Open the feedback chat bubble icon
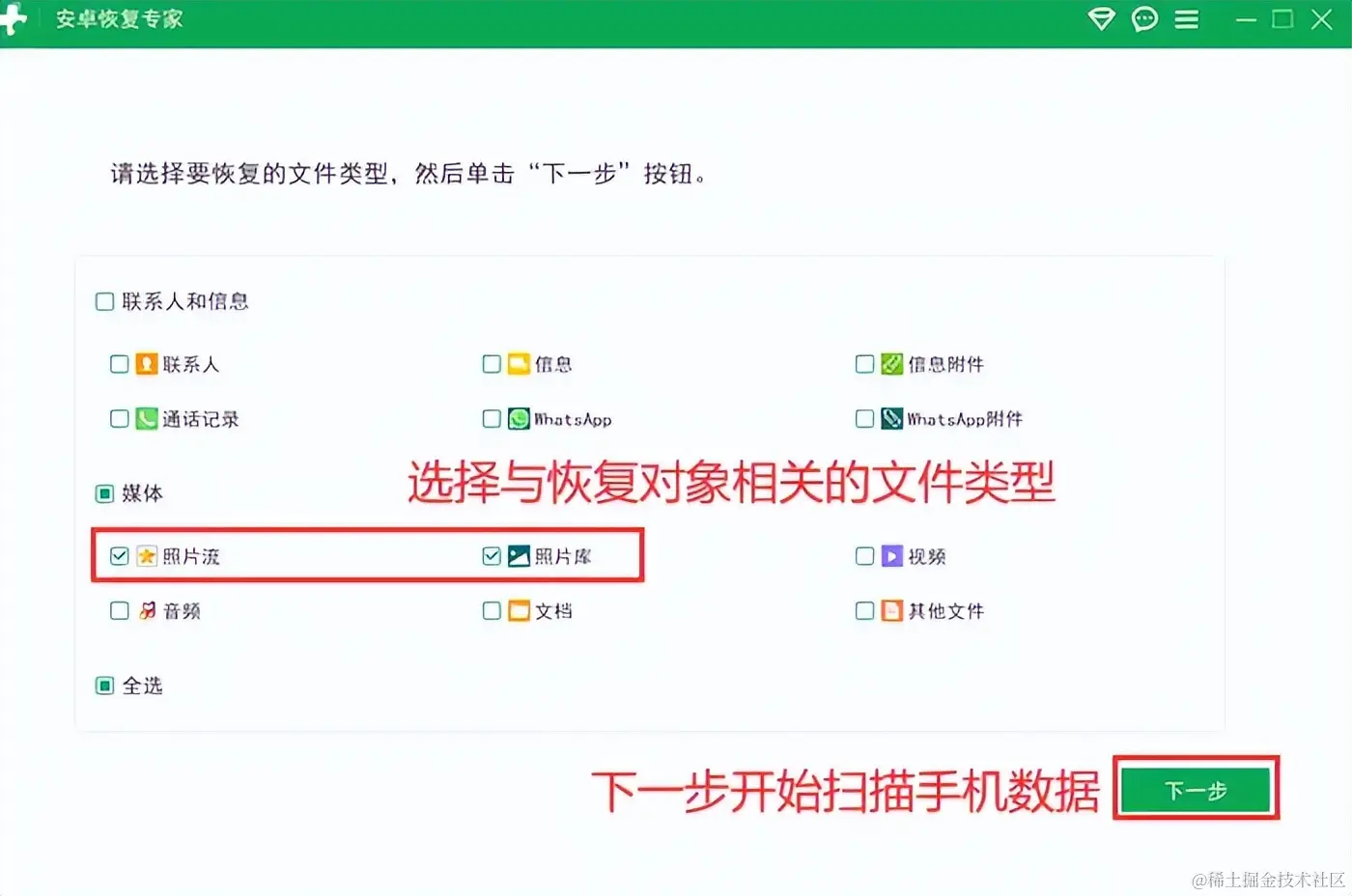1352x896 pixels. pos(1144,19)
